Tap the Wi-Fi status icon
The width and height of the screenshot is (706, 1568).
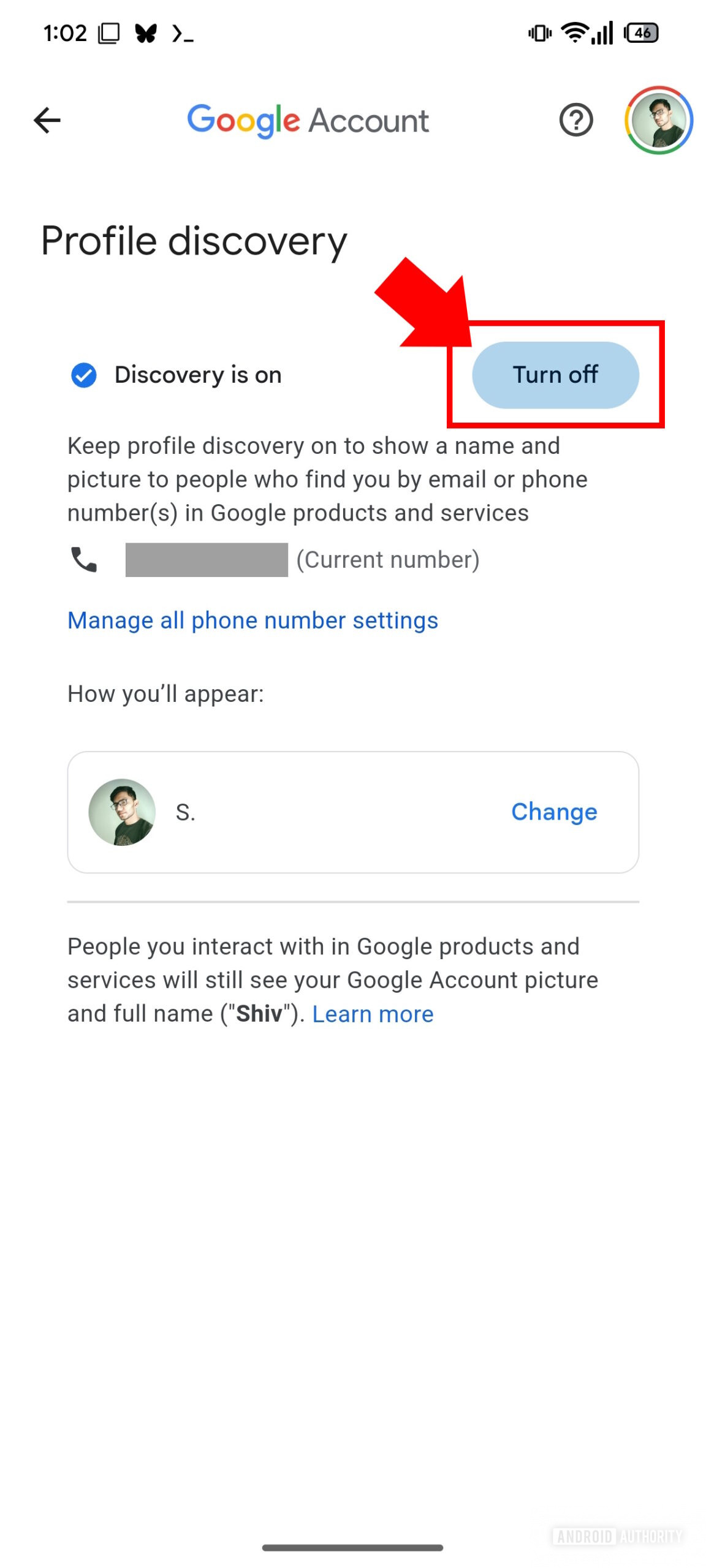(x=574, y=32)
